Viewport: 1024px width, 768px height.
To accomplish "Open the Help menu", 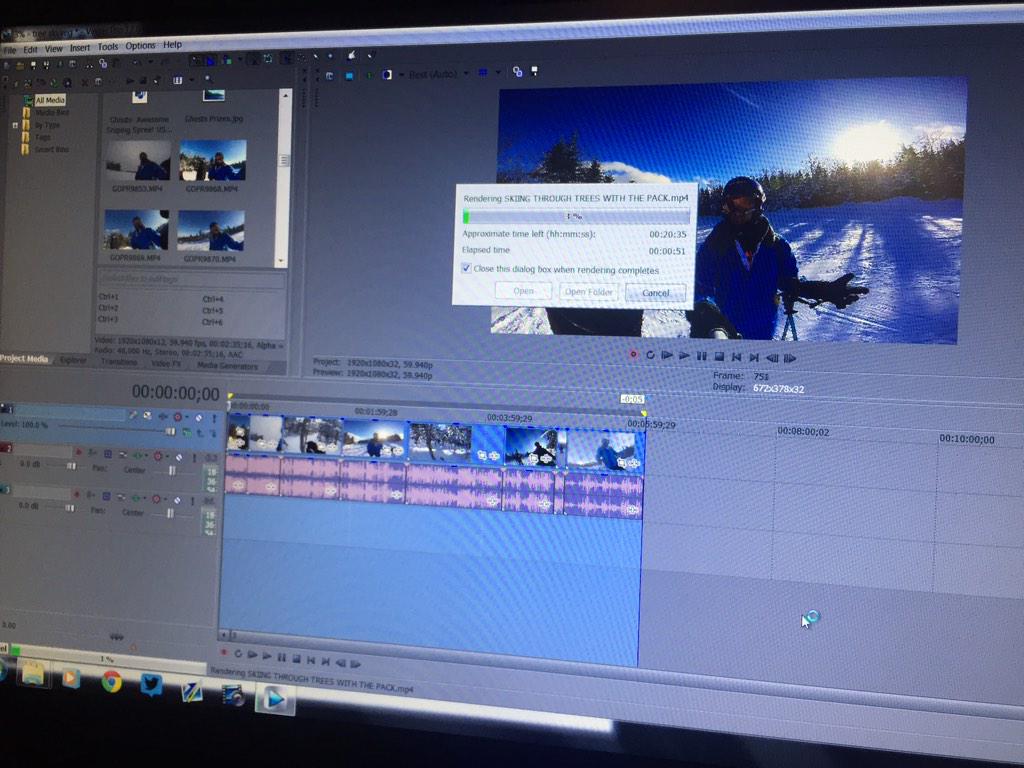I will click(172, 45).
